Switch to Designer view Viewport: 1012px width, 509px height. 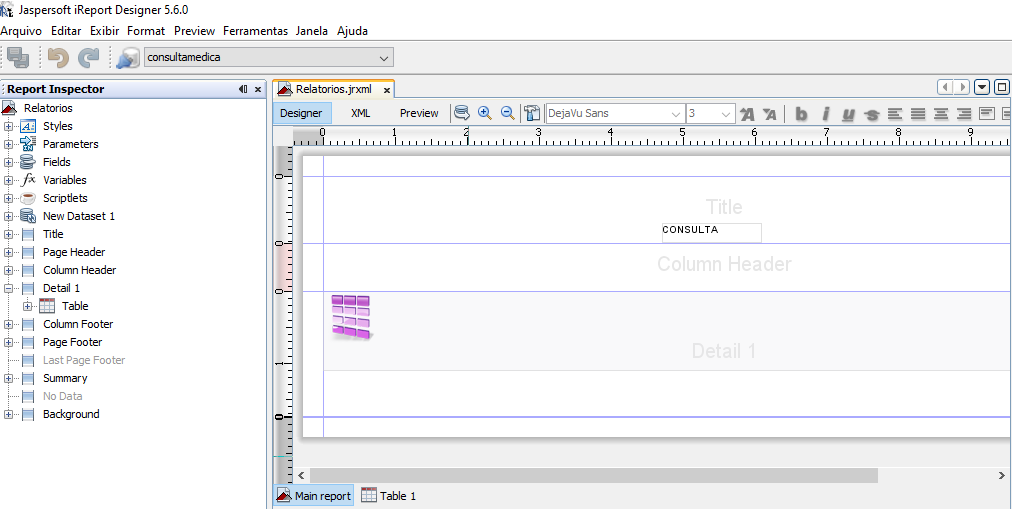[301, 113]
